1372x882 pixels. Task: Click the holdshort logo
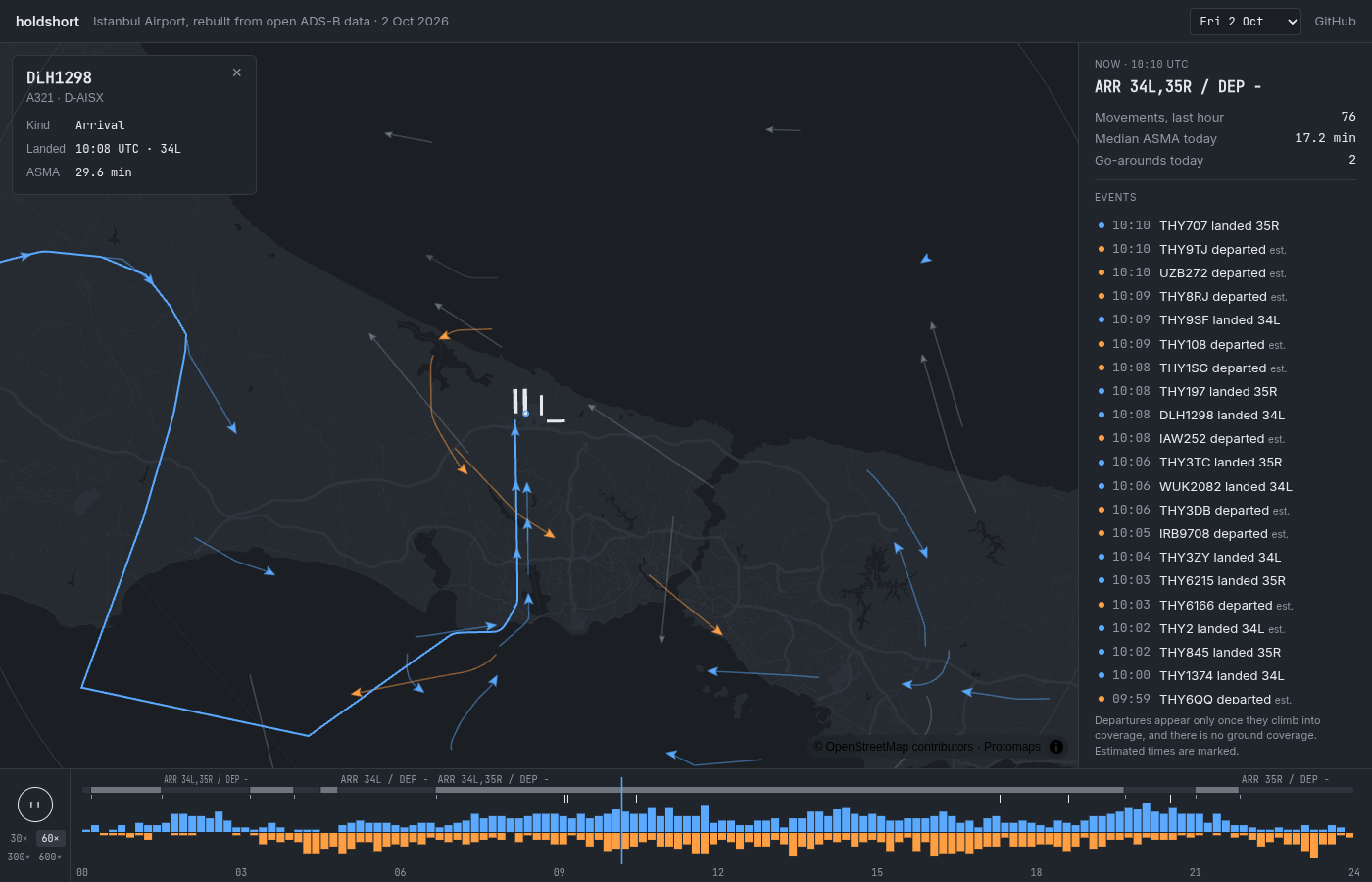[47, 22]
